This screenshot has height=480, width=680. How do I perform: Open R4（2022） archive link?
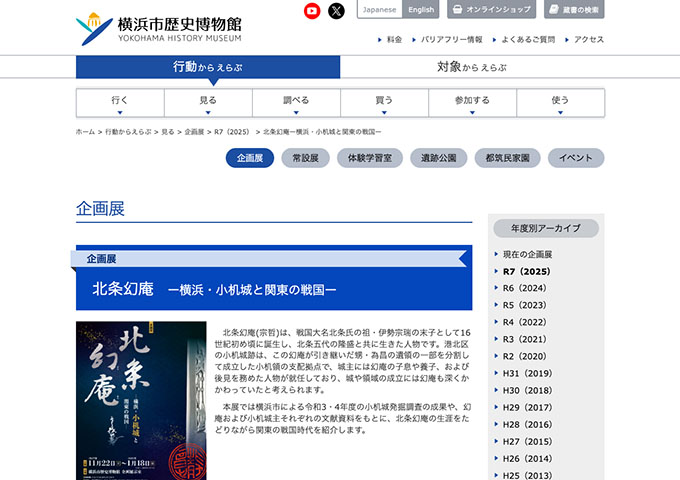(x=524, y=322)
